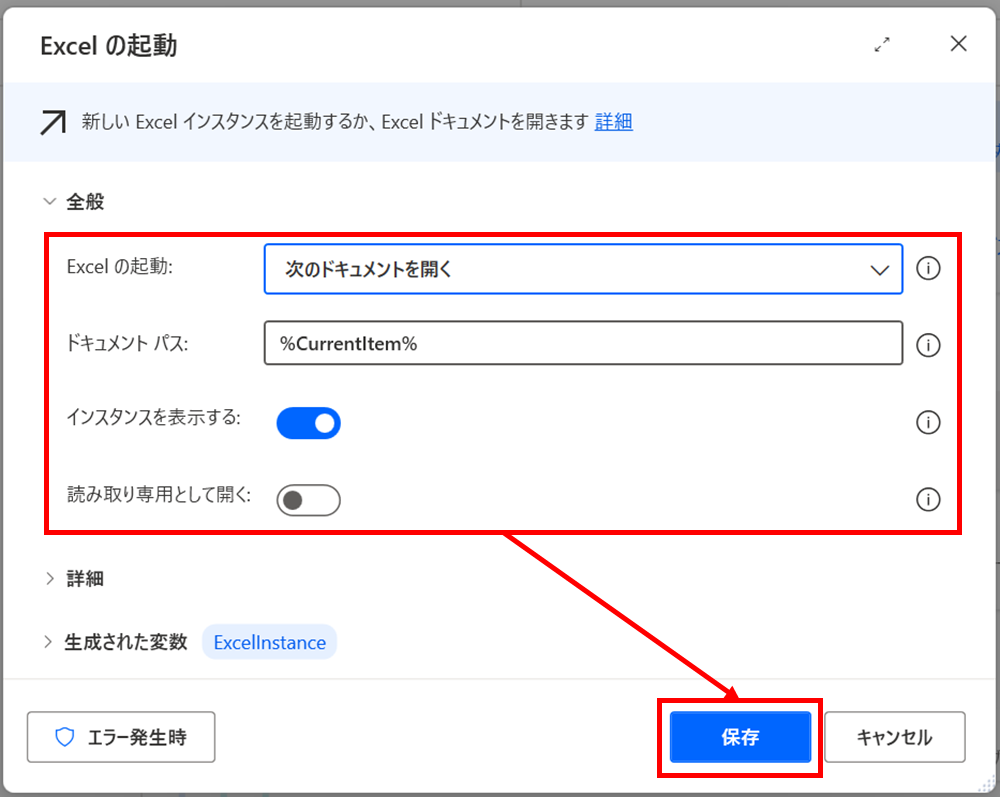Click the インスタンスを表示する label
1000x797 pixels.
tap(154, 418)
